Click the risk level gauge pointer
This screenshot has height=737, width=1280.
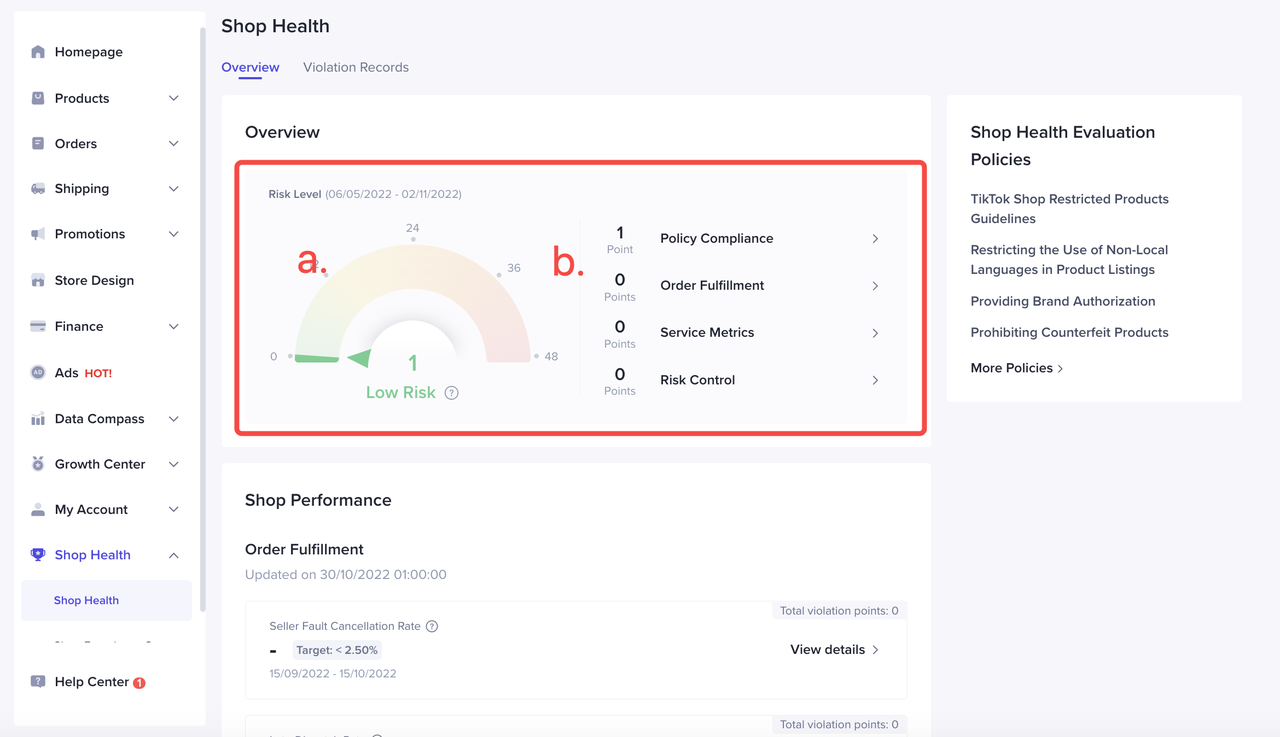(x=358, y=358)
